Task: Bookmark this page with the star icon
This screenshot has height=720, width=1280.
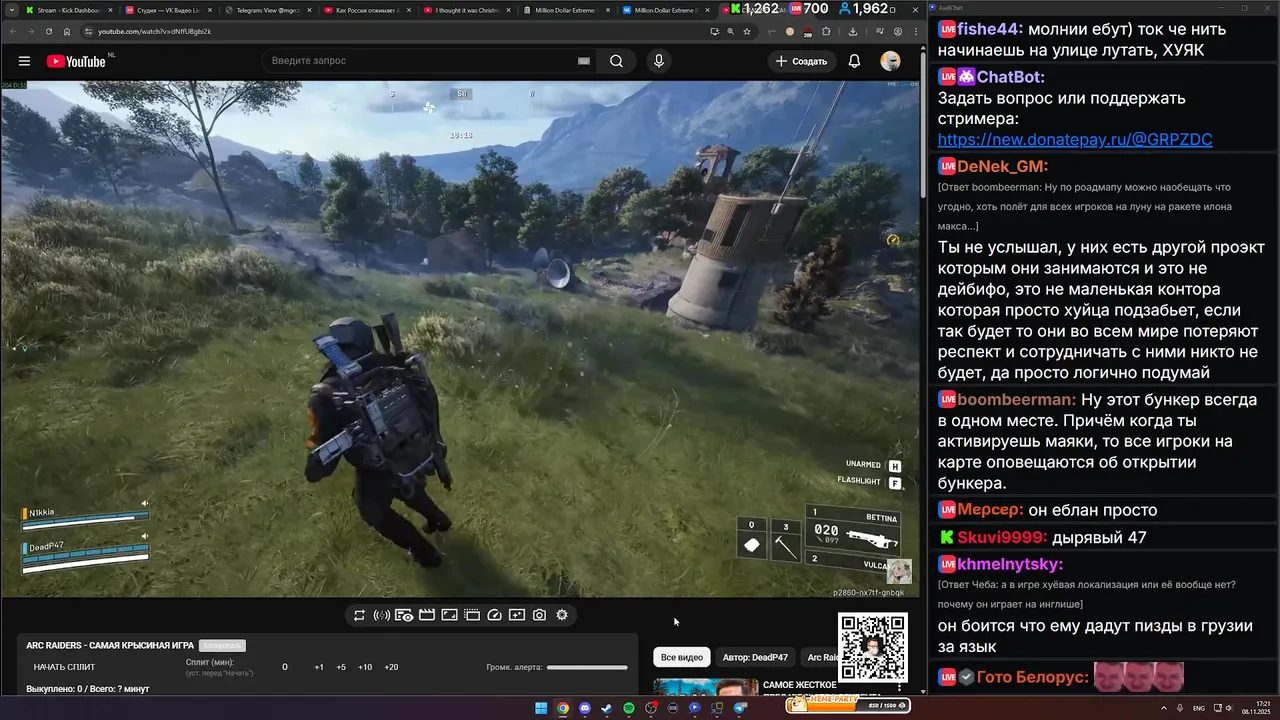Action: (746, 31)
